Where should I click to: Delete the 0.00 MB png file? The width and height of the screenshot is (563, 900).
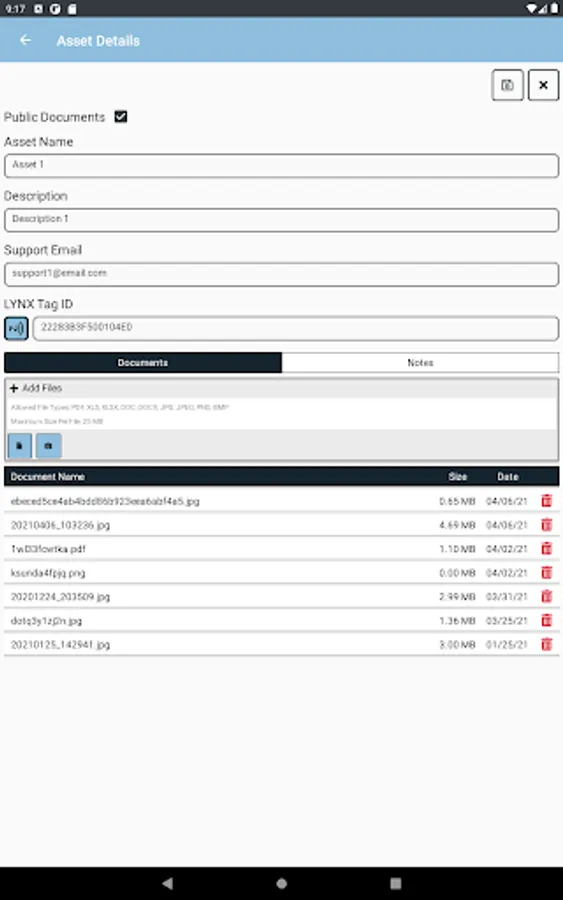tap(546, 572)
